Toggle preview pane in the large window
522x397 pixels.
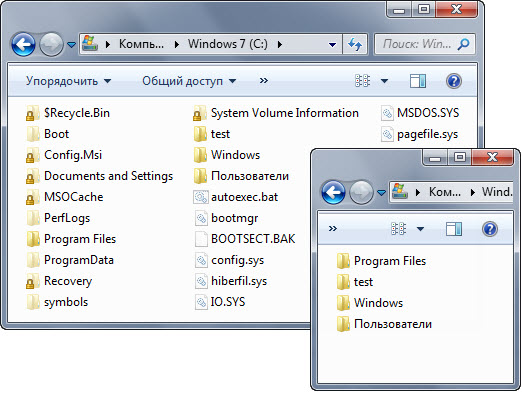[418, 81]
